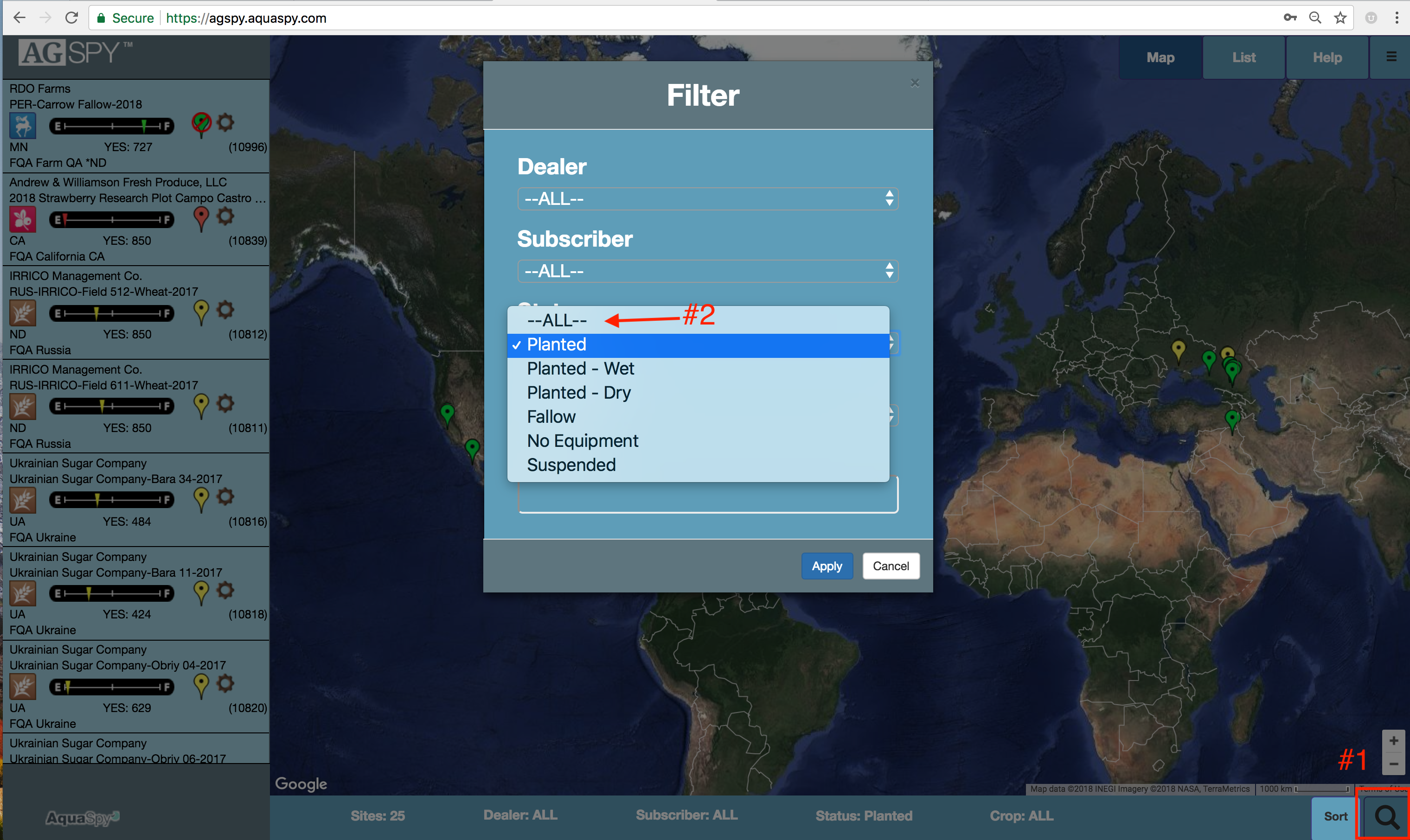Switch to the Map tab
1410x840 pixels.
tap(1160, 58)
